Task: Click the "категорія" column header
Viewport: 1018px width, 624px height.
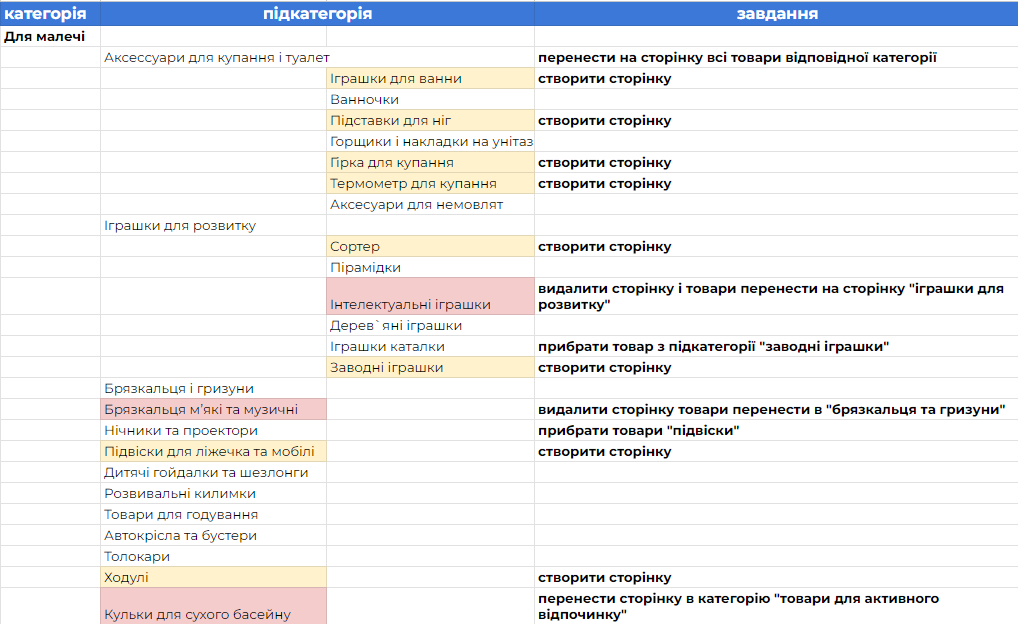Action: (x=50, y=14)
